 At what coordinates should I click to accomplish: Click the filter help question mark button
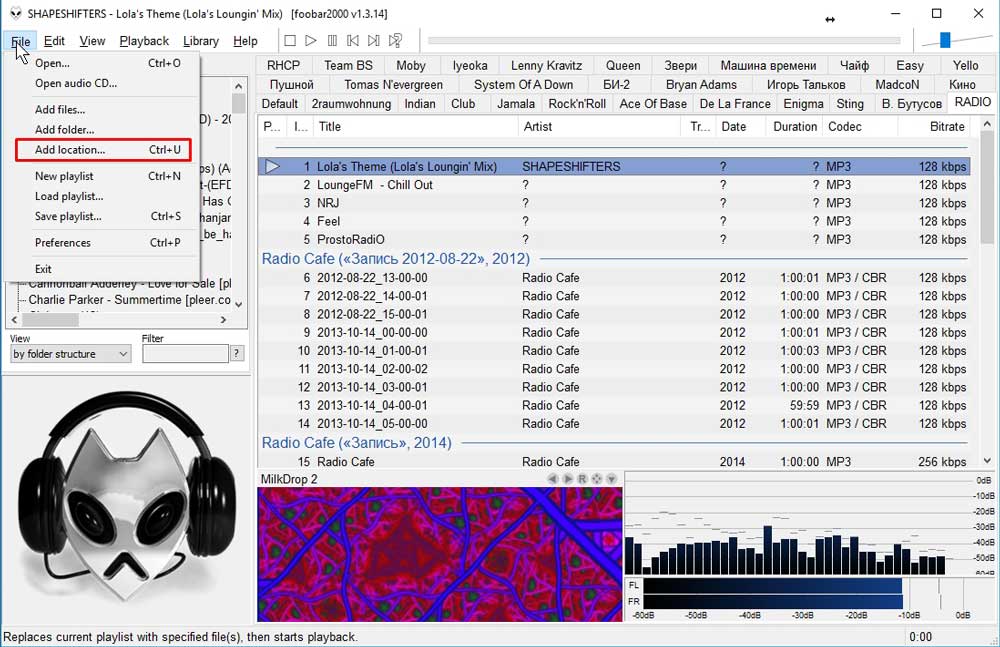coord(237,354)
